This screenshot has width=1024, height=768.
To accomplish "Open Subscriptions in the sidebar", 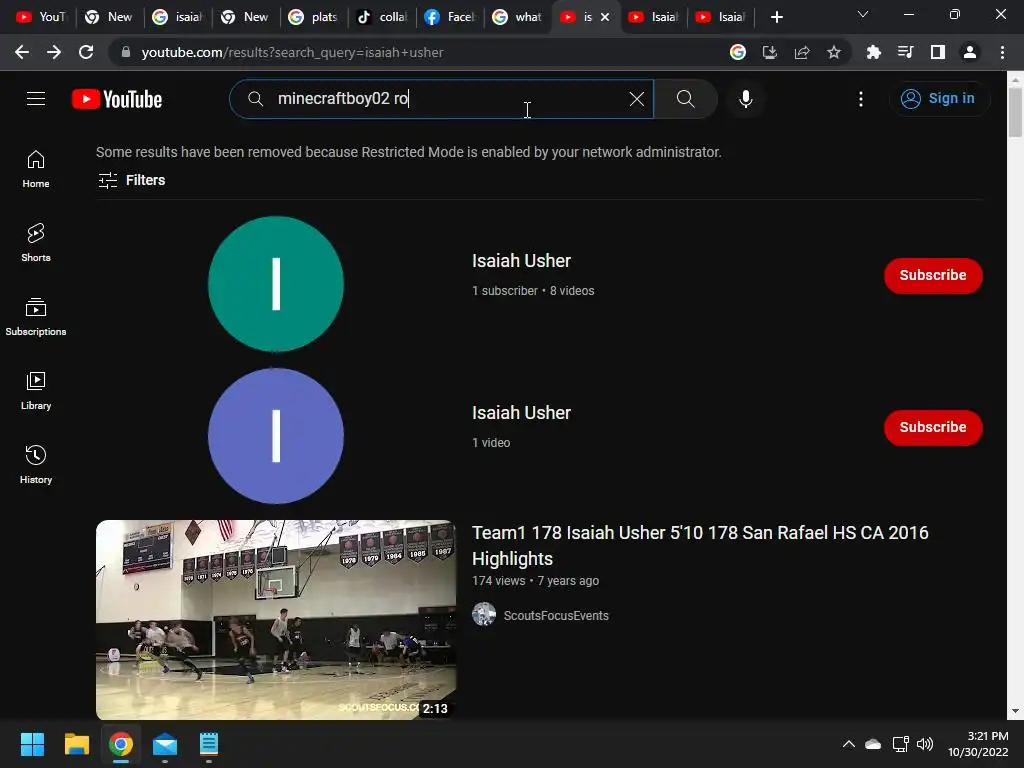I will tap(36, 317).
